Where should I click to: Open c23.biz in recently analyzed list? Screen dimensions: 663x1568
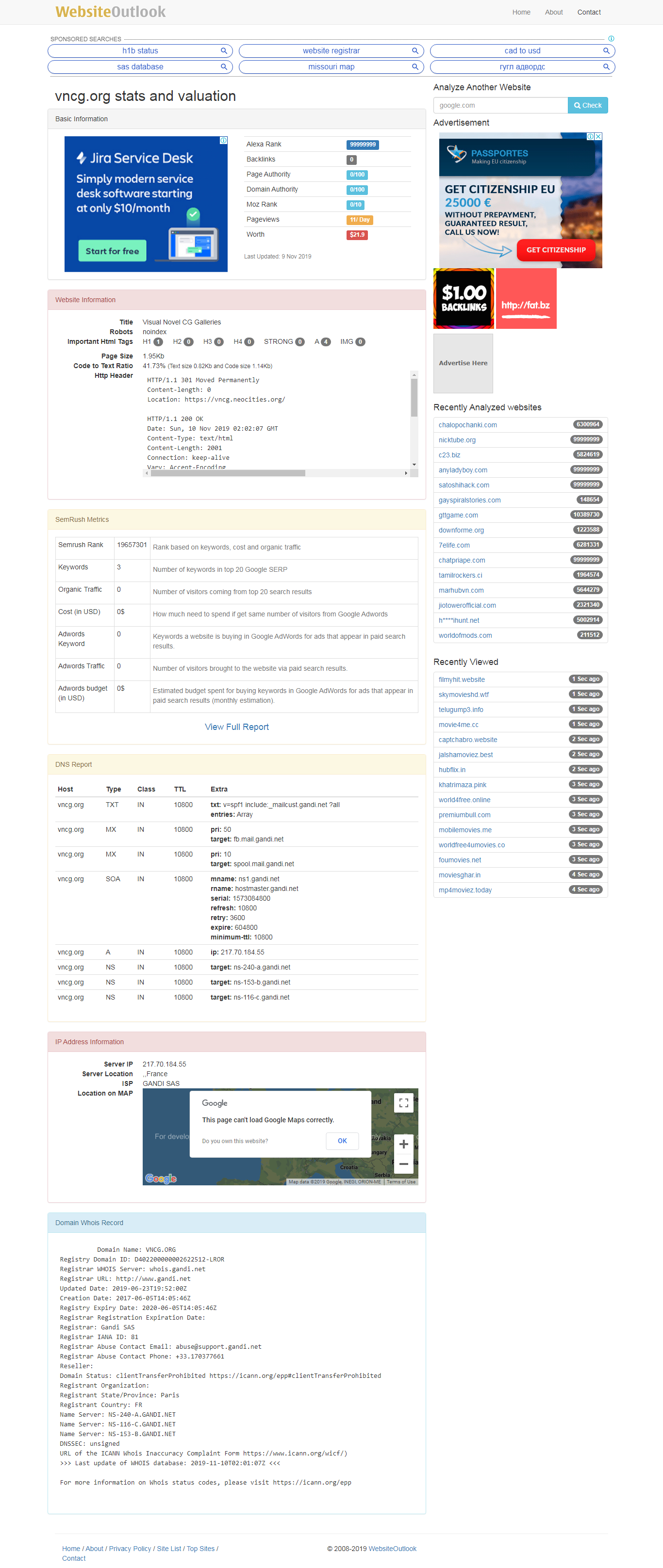click(449, 455)
